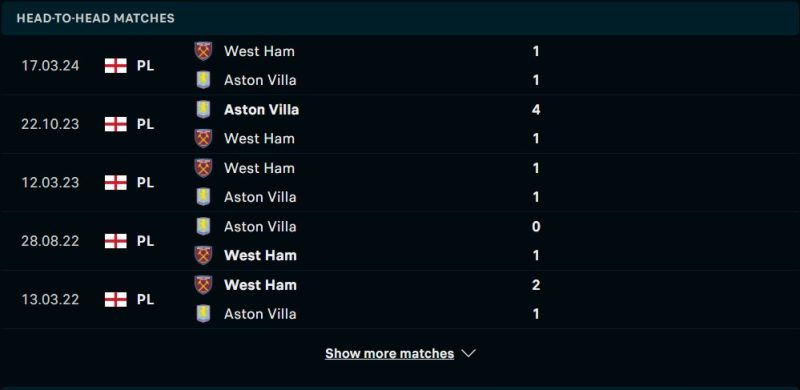
Task: Click Aston Villa crest in 22.10.23 match
Action: pyautogui.click(x=203, y=110)
